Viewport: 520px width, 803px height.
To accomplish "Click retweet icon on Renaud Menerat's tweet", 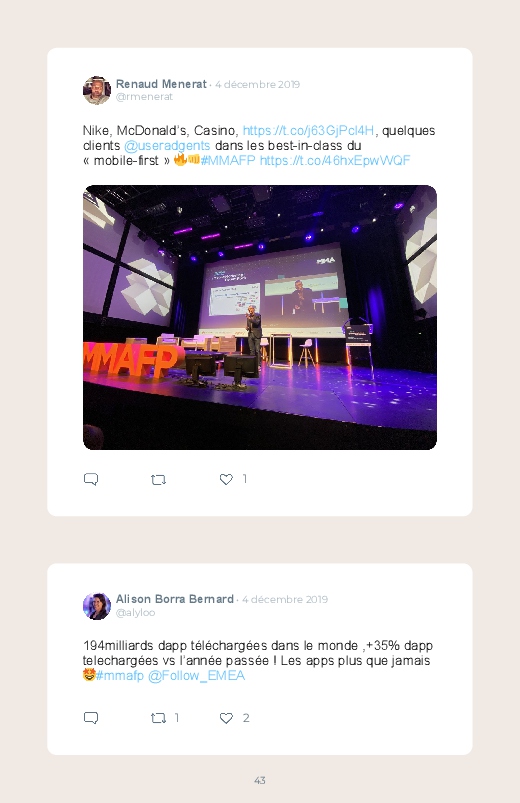I will (x=158, y=480).
